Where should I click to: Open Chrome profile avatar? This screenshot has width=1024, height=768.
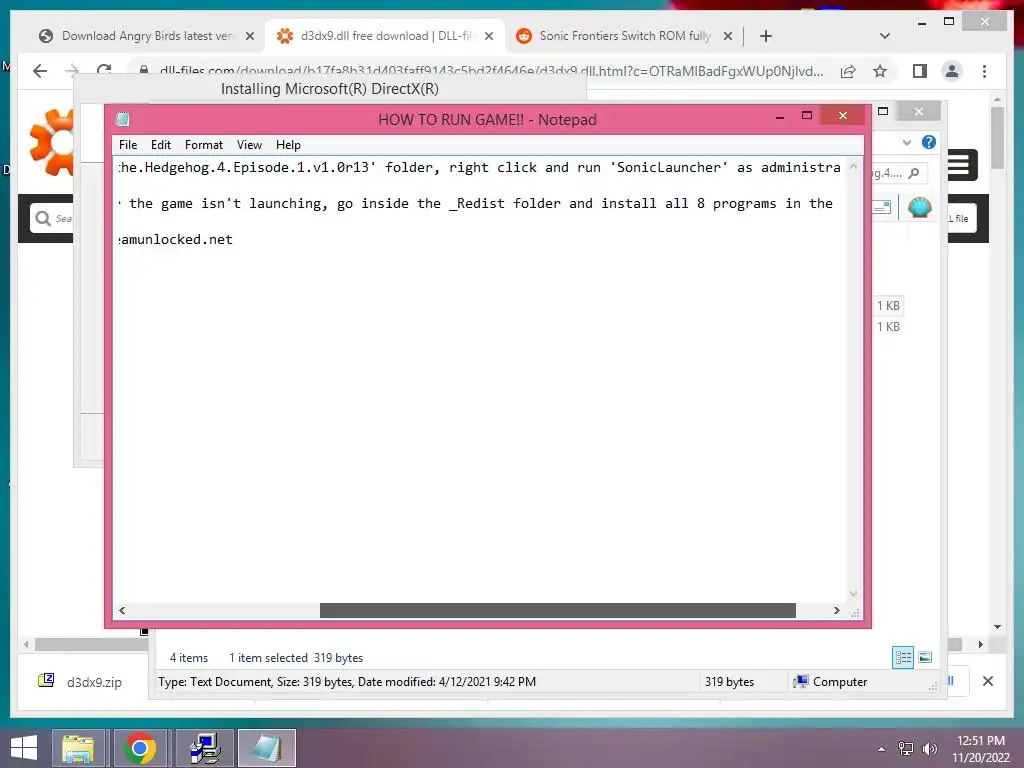tap(952, 71)
